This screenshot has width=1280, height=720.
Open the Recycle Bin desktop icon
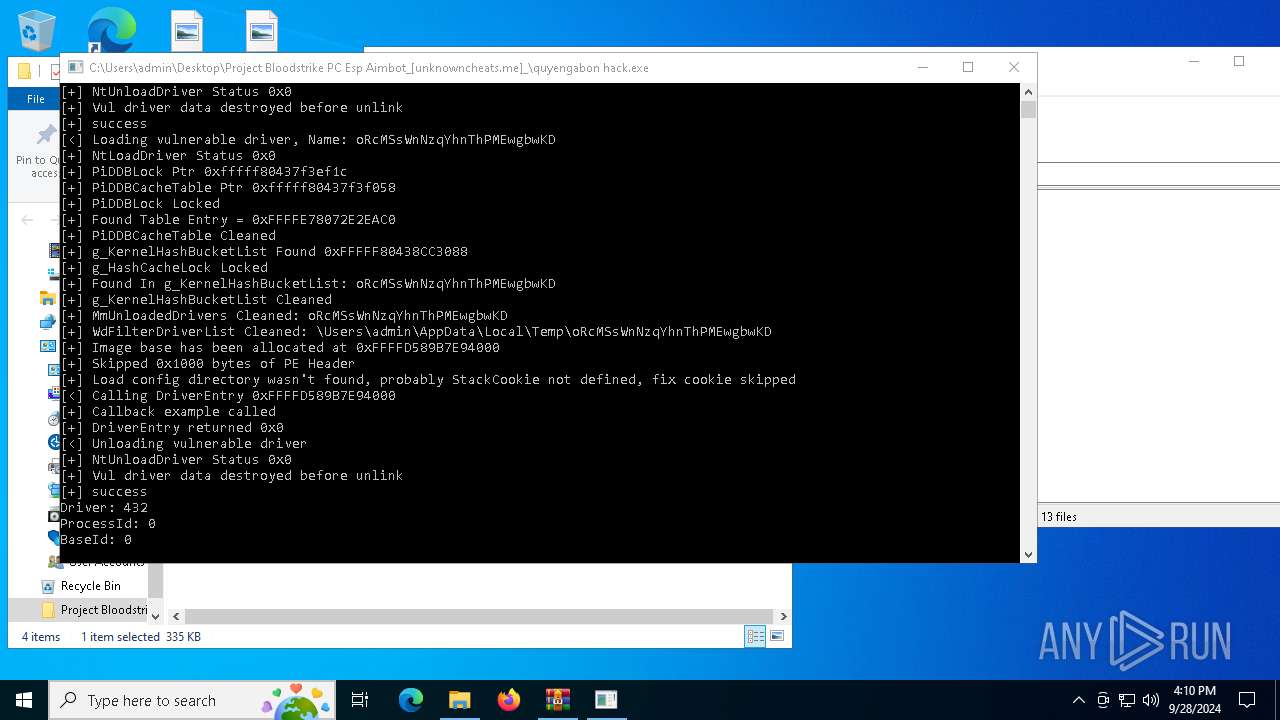pos(37,30)
